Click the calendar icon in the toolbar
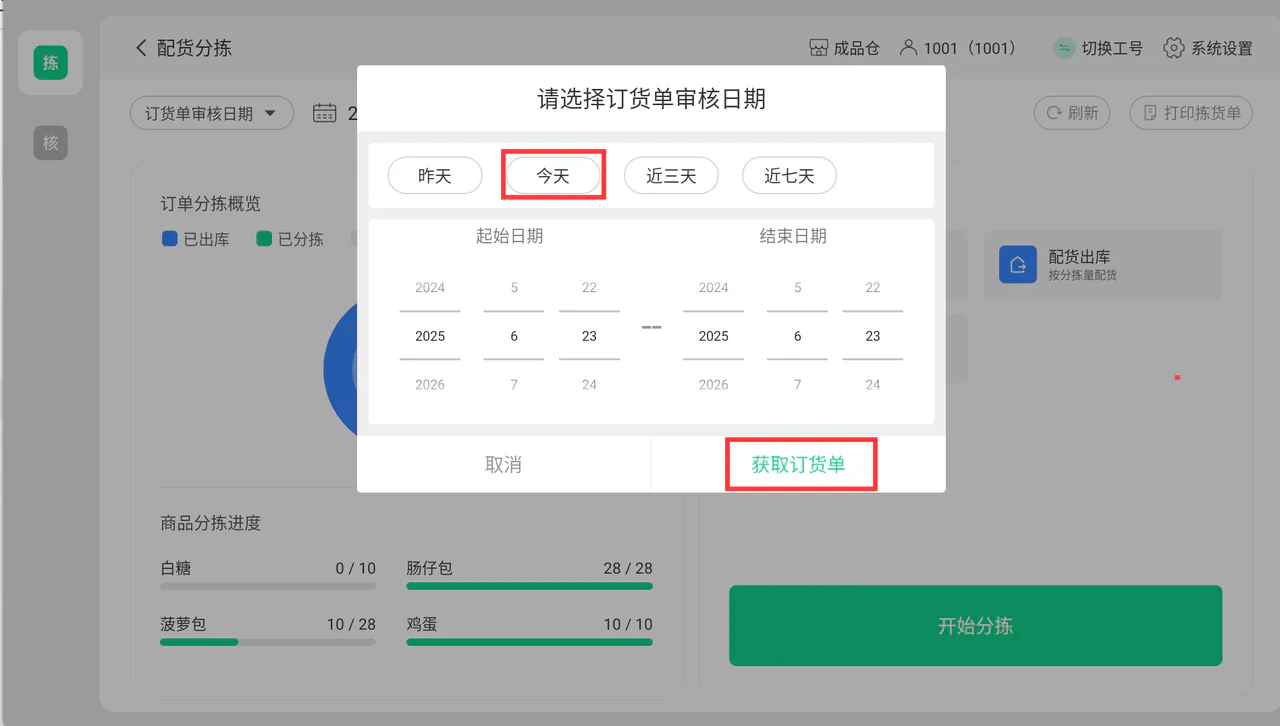 click(x=324, y=113)
